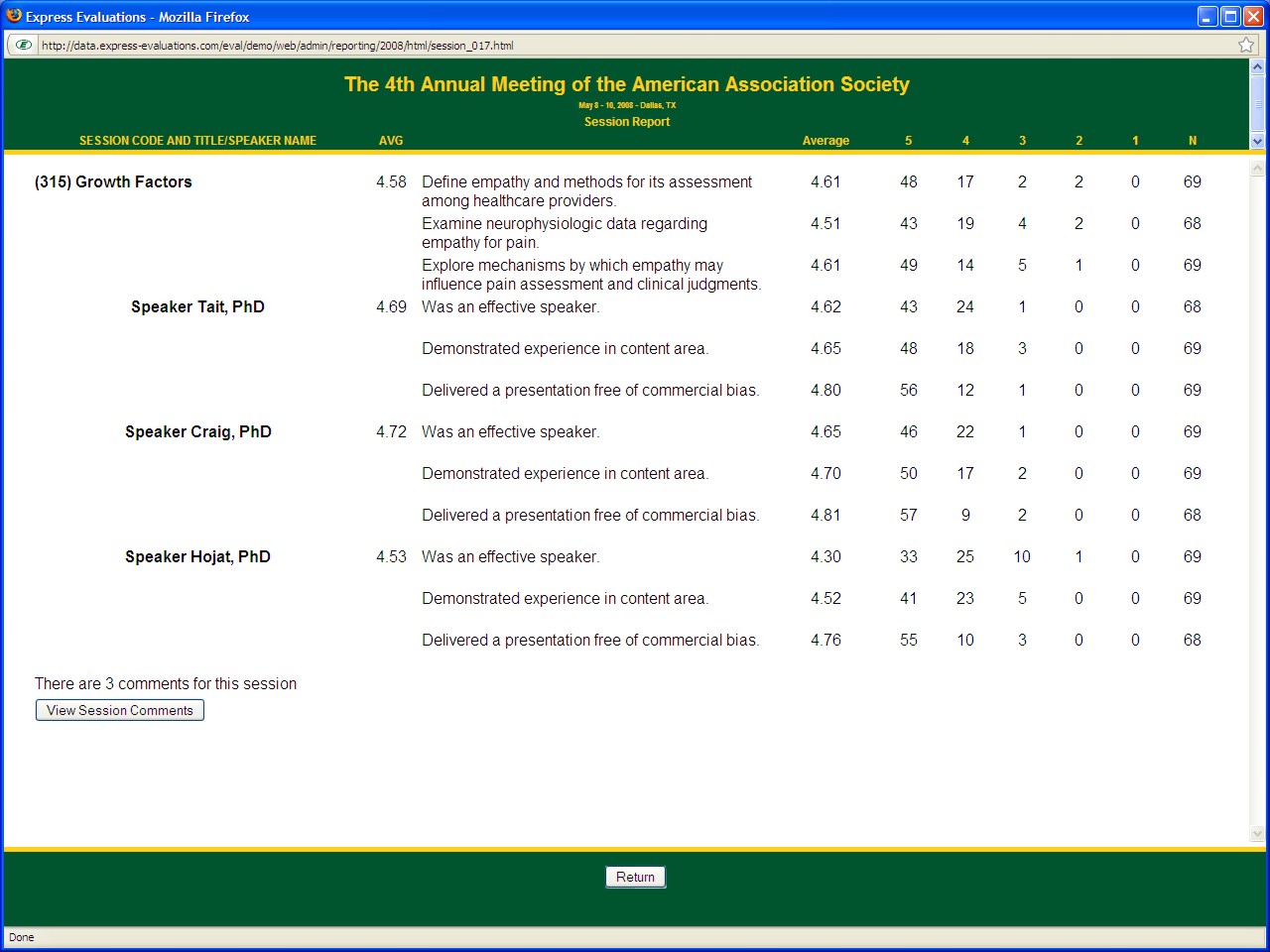1270x952 pixels.
Task: Select the Speaker Craig, PhD label
Action: 197,431
